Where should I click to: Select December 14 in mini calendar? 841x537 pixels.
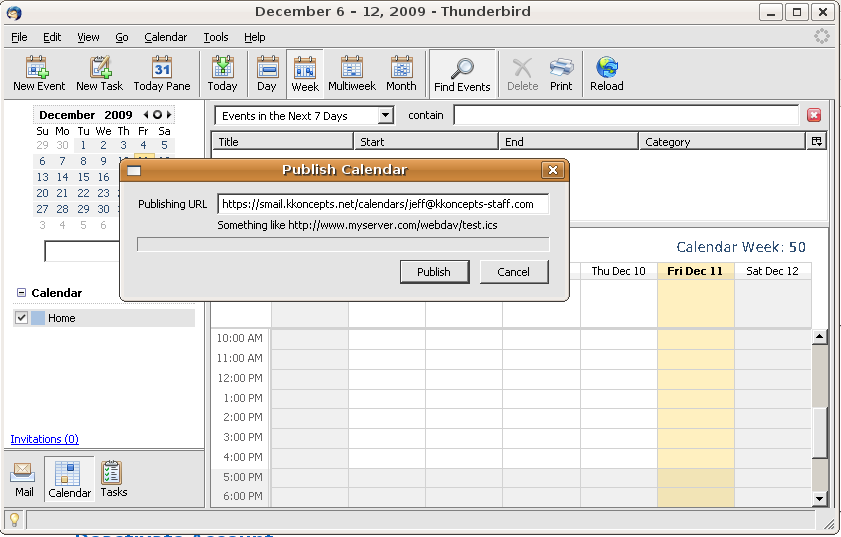tap(62, 177)
